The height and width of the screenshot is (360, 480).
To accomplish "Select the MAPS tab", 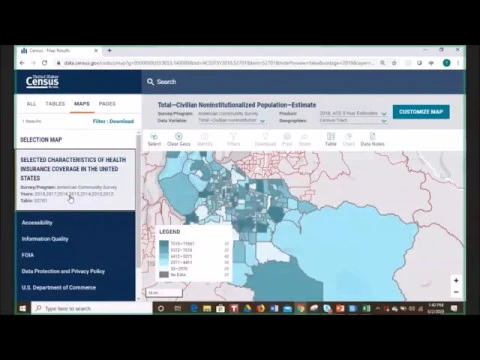I will [x=82, y=104].
